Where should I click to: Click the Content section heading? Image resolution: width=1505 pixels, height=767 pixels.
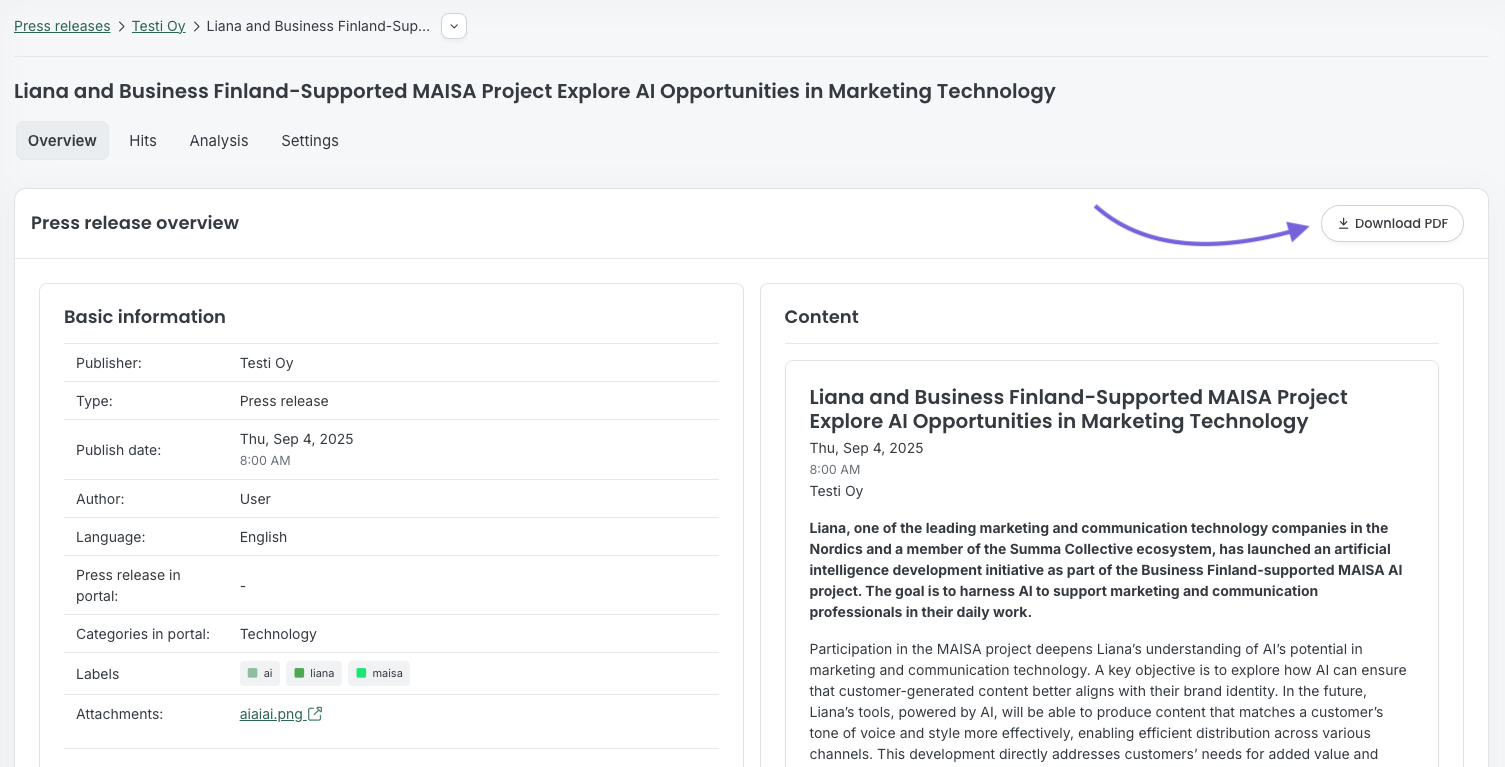pos(822,317)
